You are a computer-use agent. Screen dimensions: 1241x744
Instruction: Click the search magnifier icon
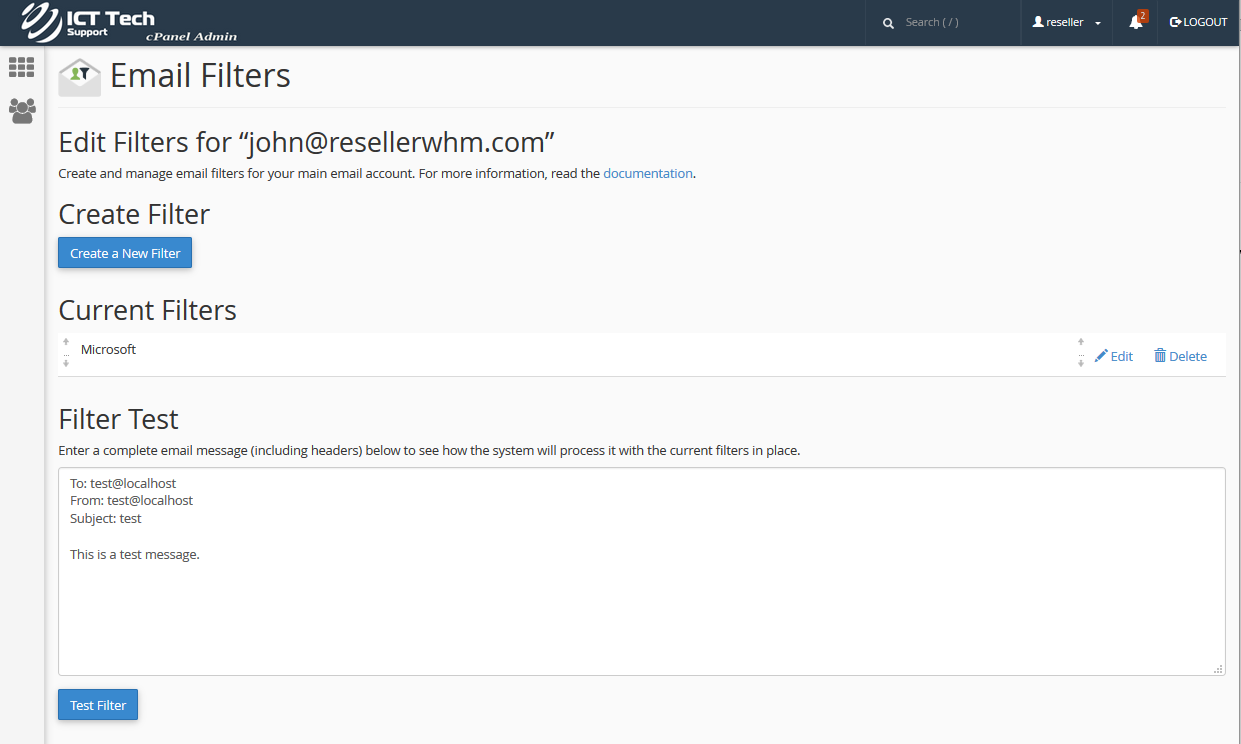[x=888, y=23]
